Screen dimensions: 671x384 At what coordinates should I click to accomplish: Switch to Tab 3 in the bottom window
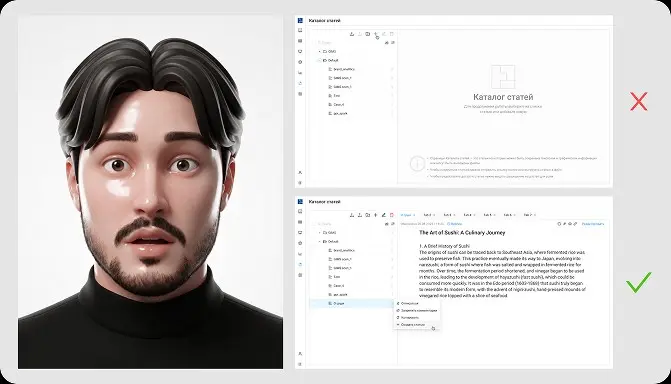448,215
